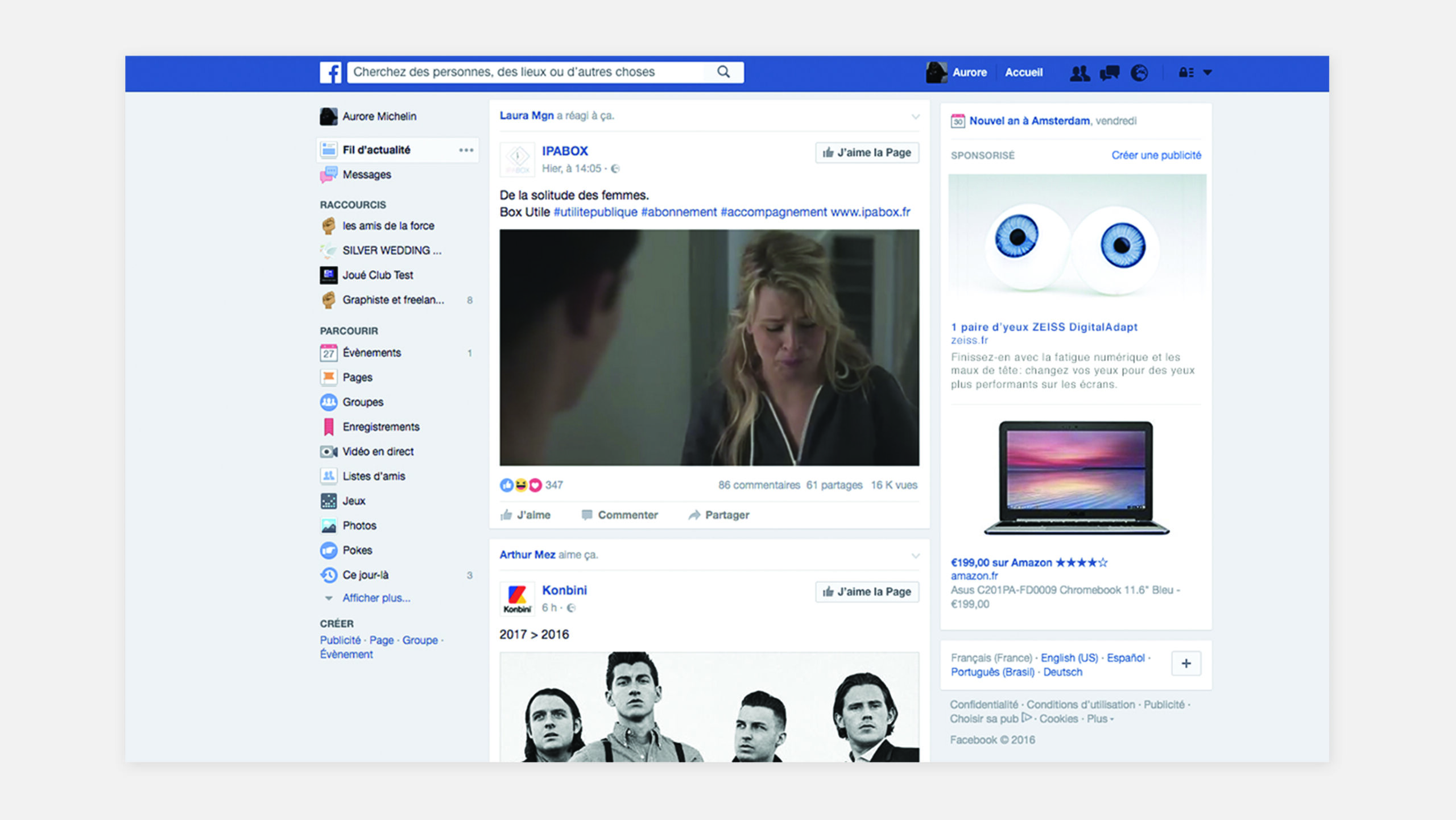Open friend requests icon in top bar
This screenshot has height=820, width=1456.
1079,73
